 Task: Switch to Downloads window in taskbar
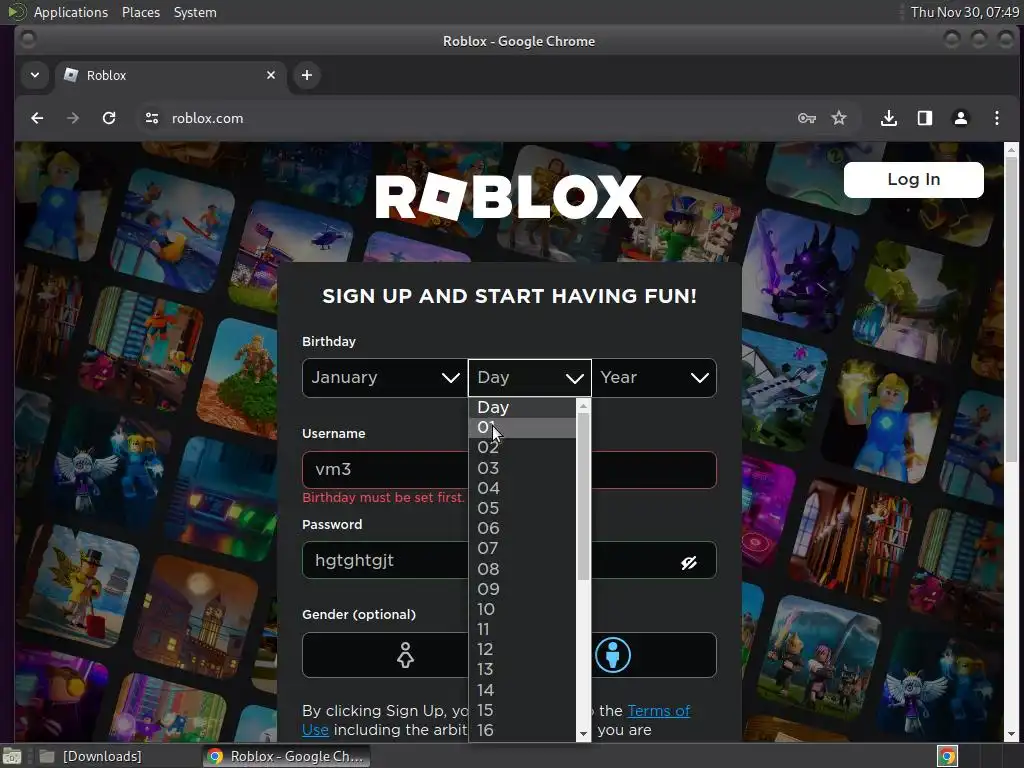pyautogui.click(x=91, y=756)
